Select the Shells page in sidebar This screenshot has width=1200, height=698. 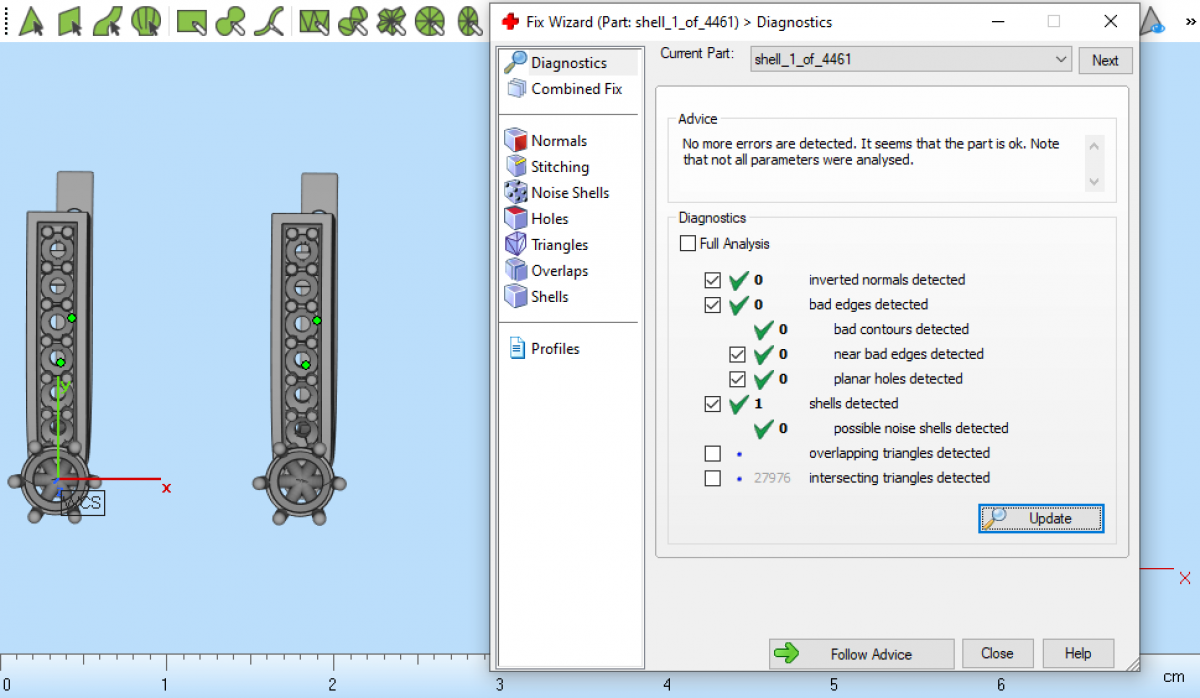tap(549, 297)
